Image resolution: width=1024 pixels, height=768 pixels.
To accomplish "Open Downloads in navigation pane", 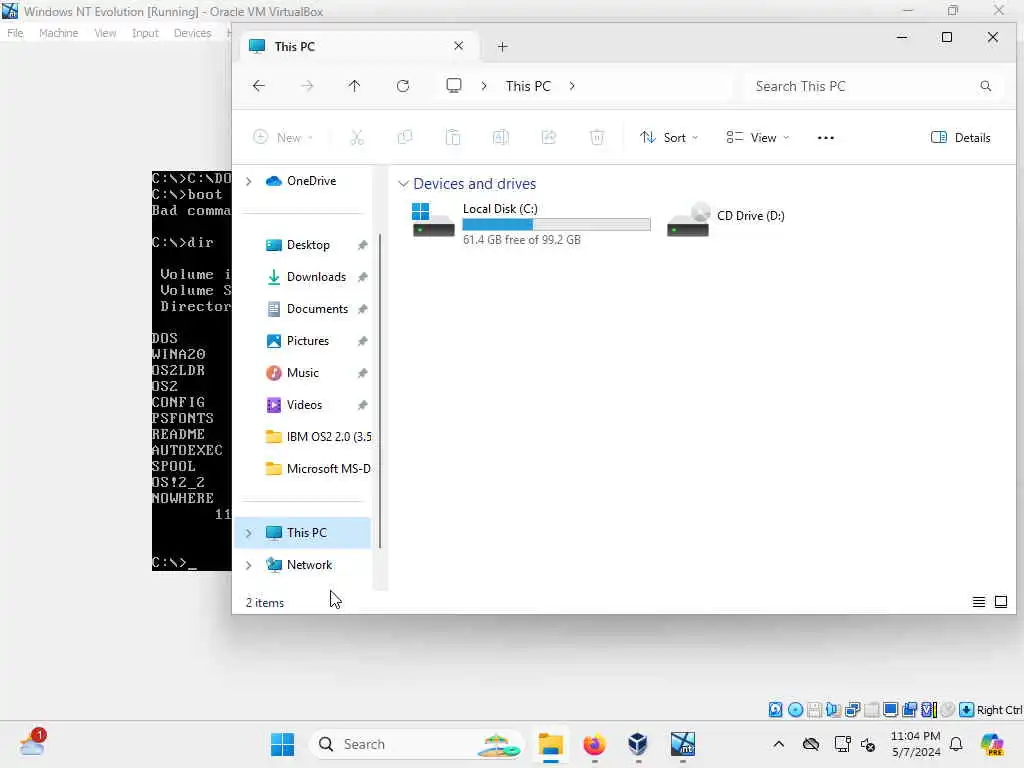I will pyautogui.click(x=316, y=277).
